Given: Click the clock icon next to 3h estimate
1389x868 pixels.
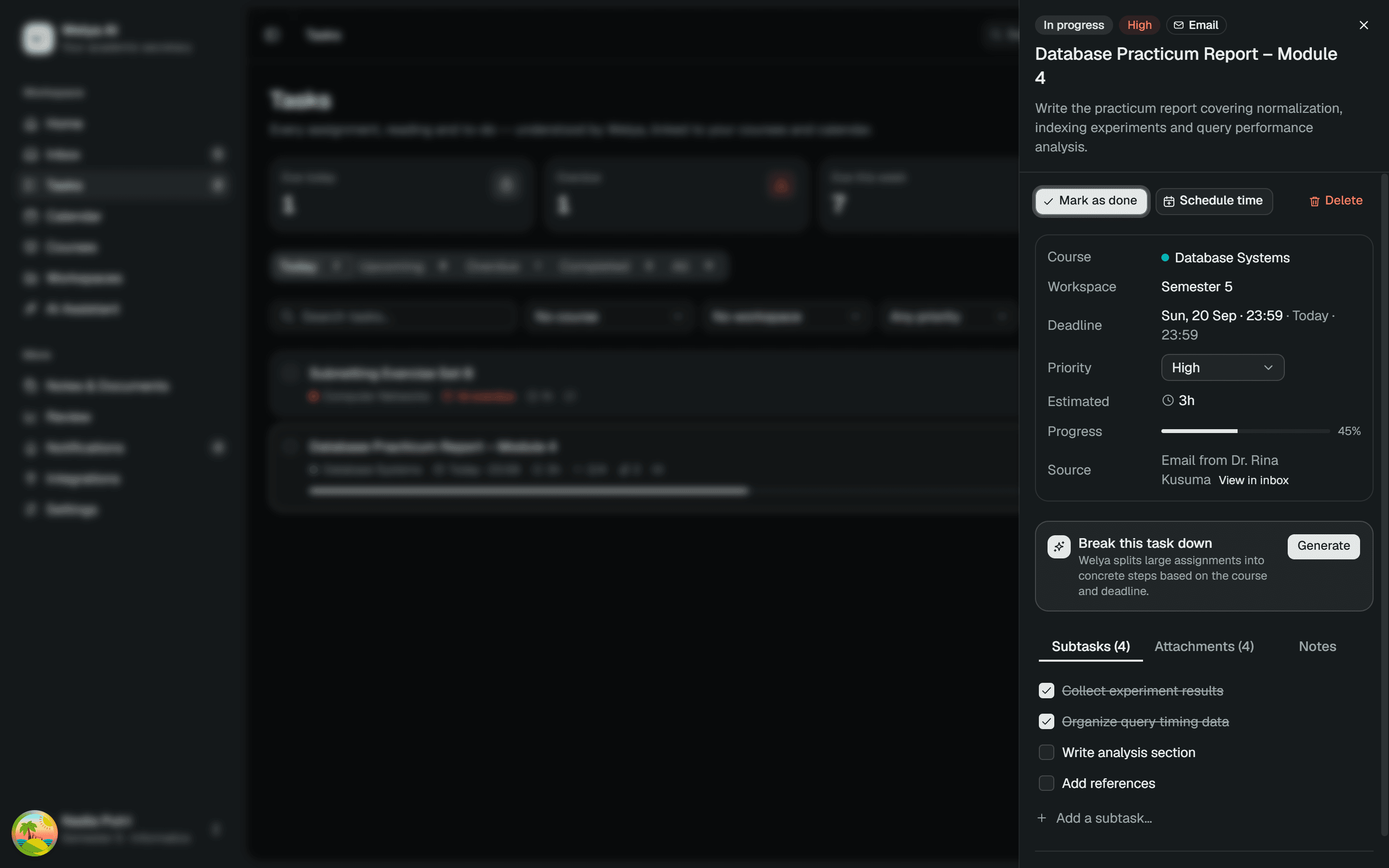Looking at the screenshot, I should pyautogui.click(x=1168, y=401).
